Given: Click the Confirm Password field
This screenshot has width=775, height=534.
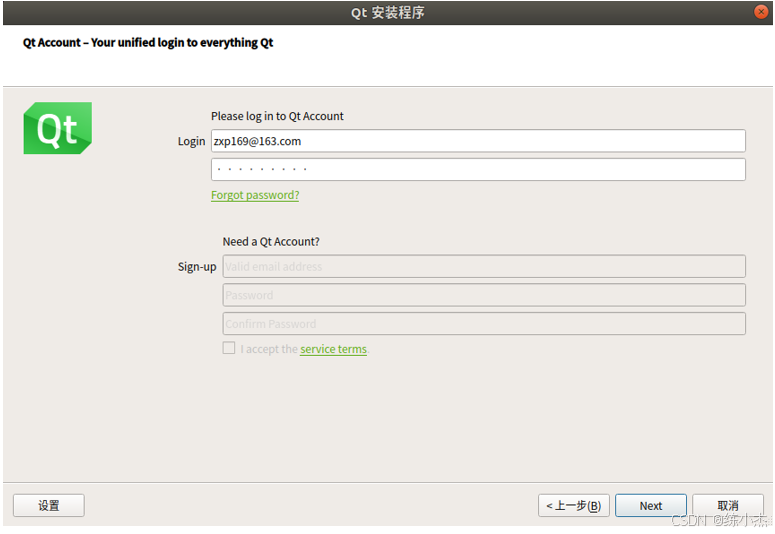Looking at the screenshot, I should tap(484, 324).
